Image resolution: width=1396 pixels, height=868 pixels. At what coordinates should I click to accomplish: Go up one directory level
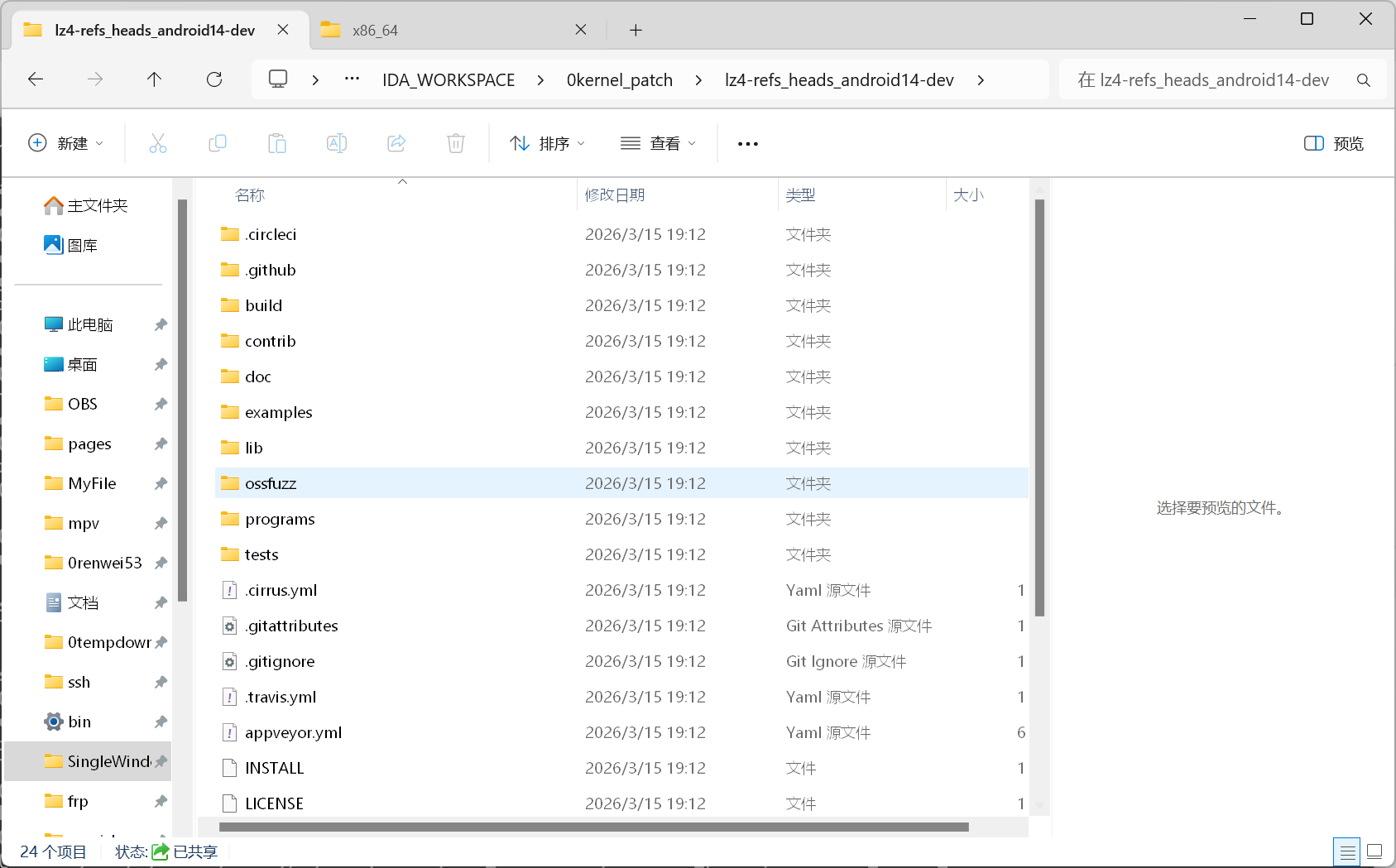(154, 79)
